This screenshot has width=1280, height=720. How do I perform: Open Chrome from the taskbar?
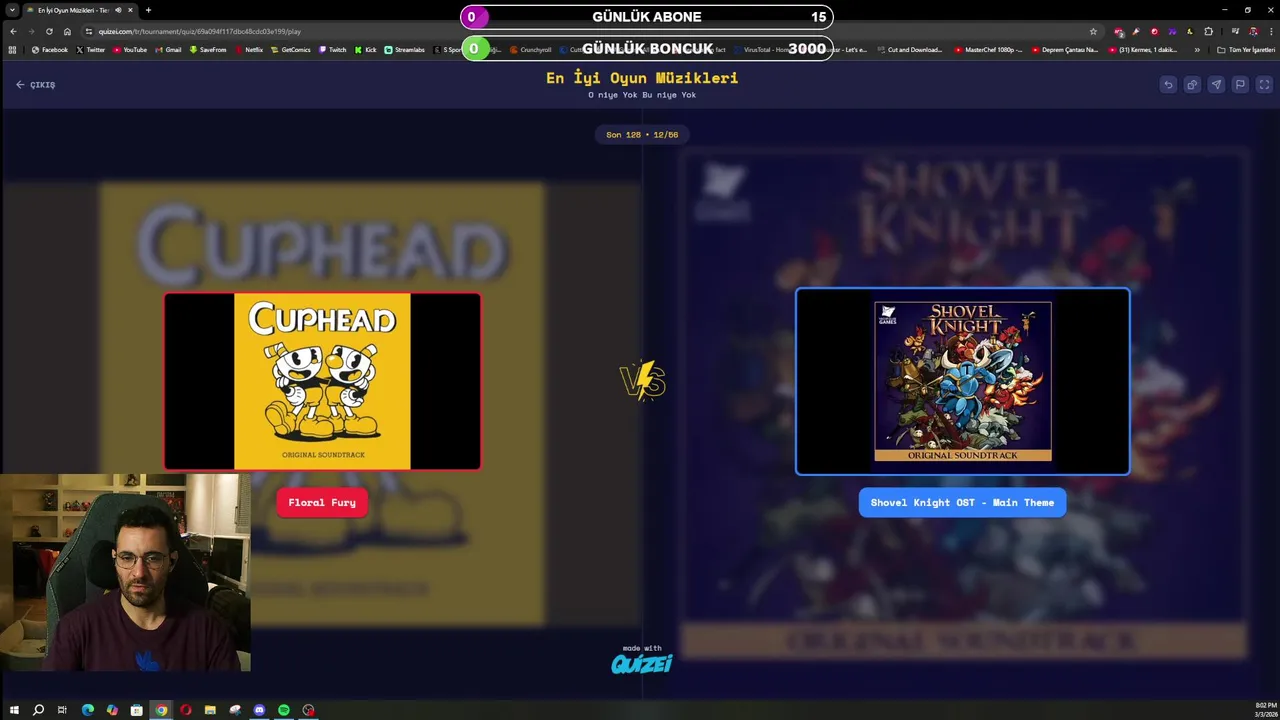[161, 710]
